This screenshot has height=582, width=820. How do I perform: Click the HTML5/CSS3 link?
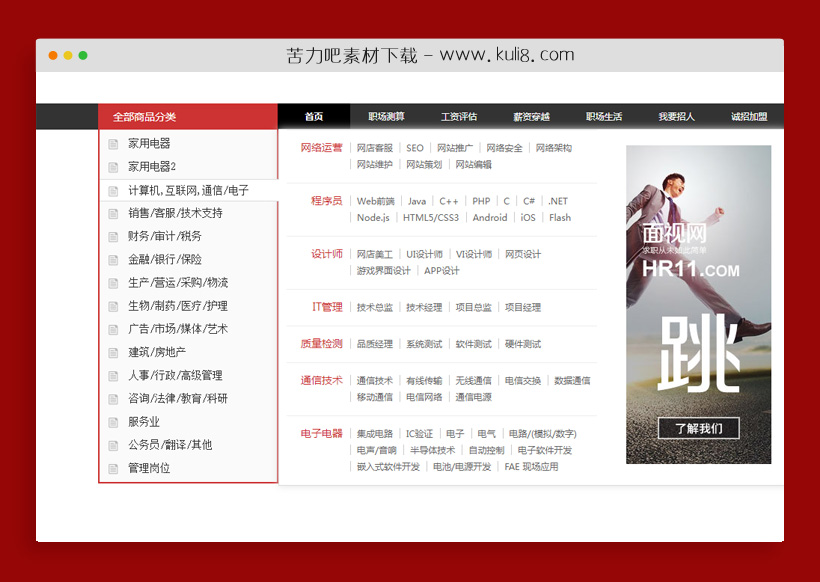click(431, 217)
